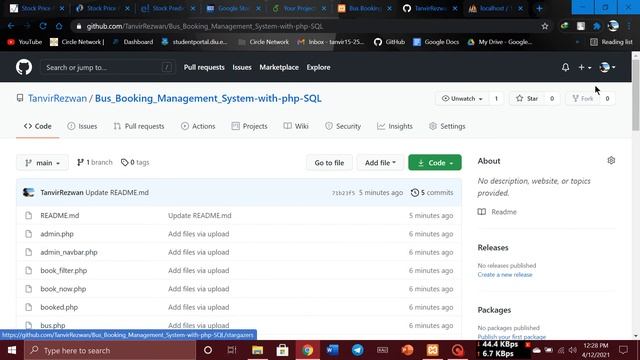Open the Windows Start menu

(12, 350)
